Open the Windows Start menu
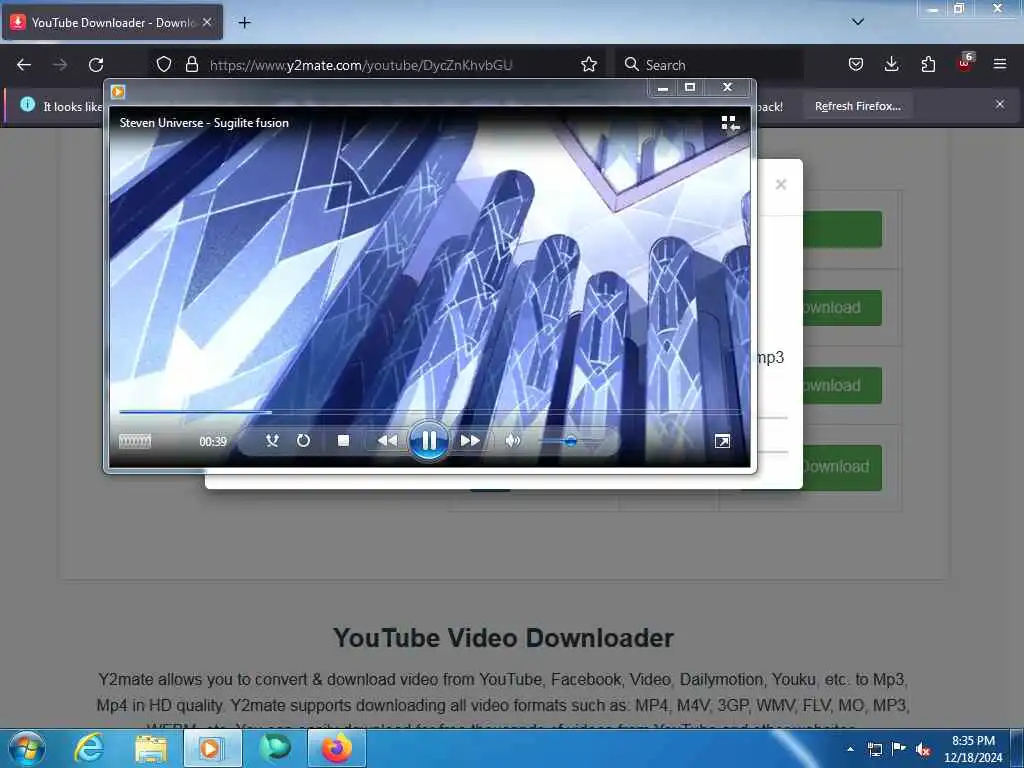Image resolution: width=1024 pixels, height=768 pixels. [x=27, y=748]
